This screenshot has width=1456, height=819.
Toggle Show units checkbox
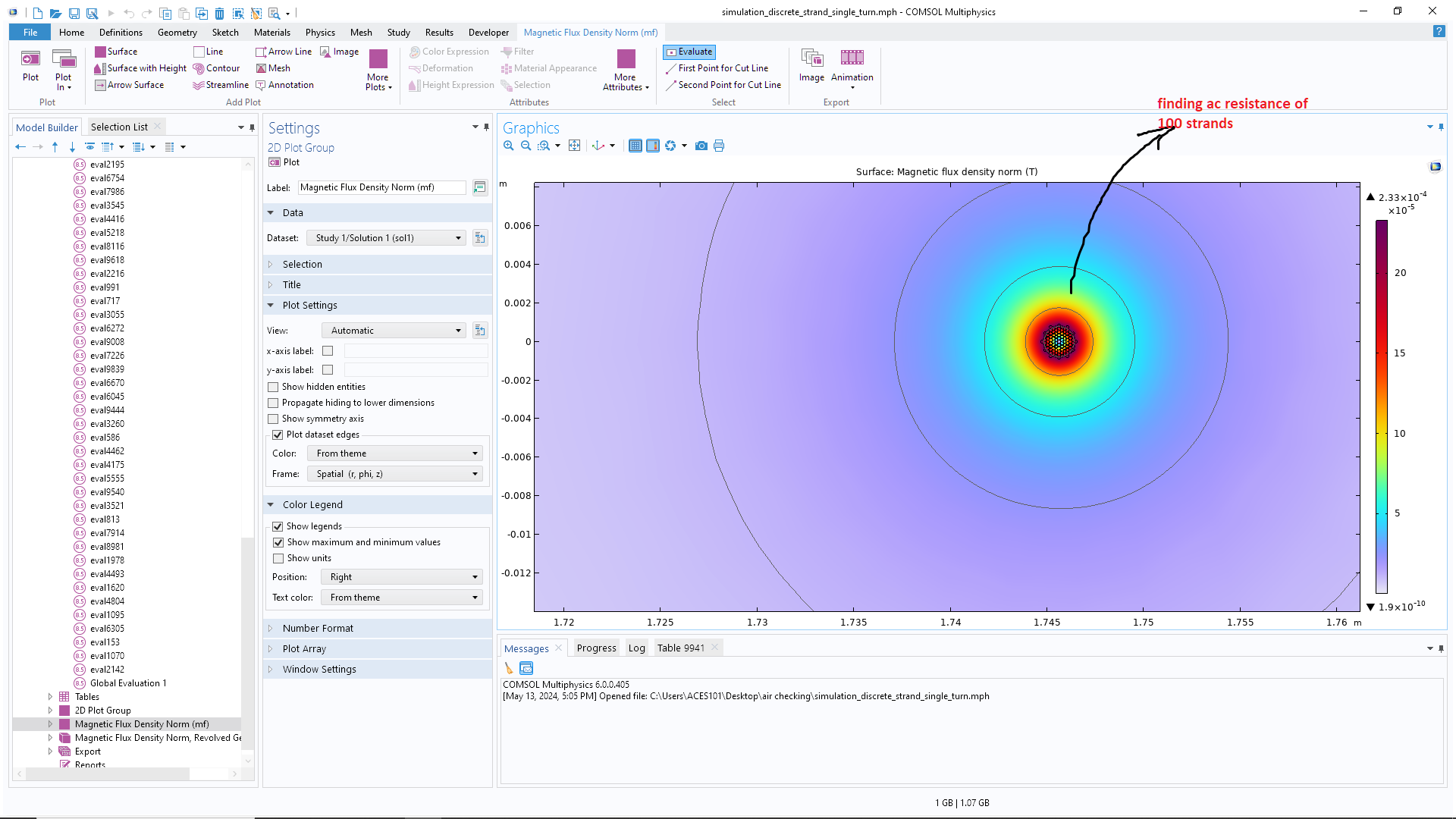point(278,558)
